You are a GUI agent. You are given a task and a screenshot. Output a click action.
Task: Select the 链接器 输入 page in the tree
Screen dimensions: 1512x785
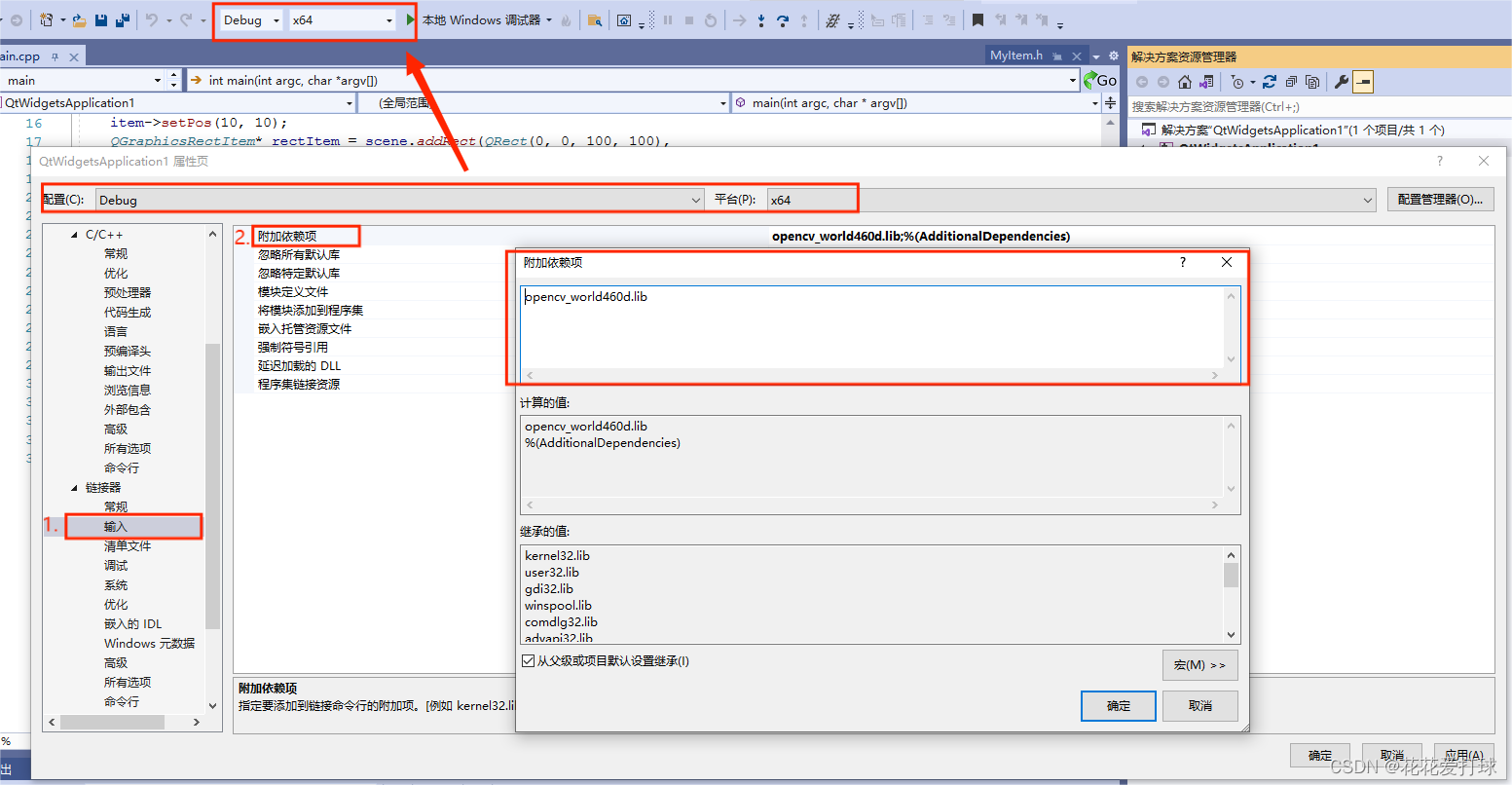tap(117, 525)
